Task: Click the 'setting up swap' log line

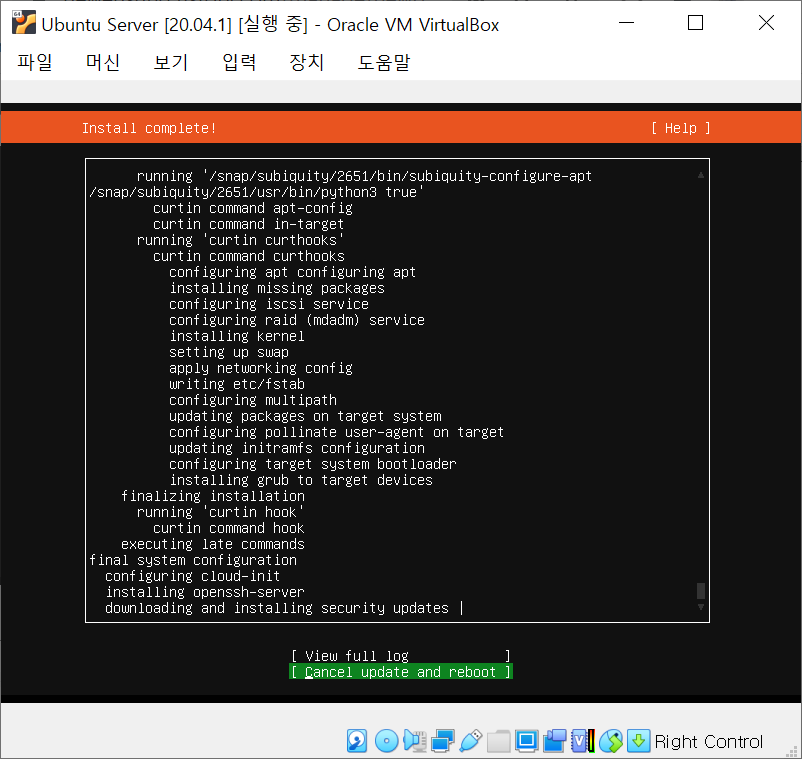Action: tap(229, 352)
